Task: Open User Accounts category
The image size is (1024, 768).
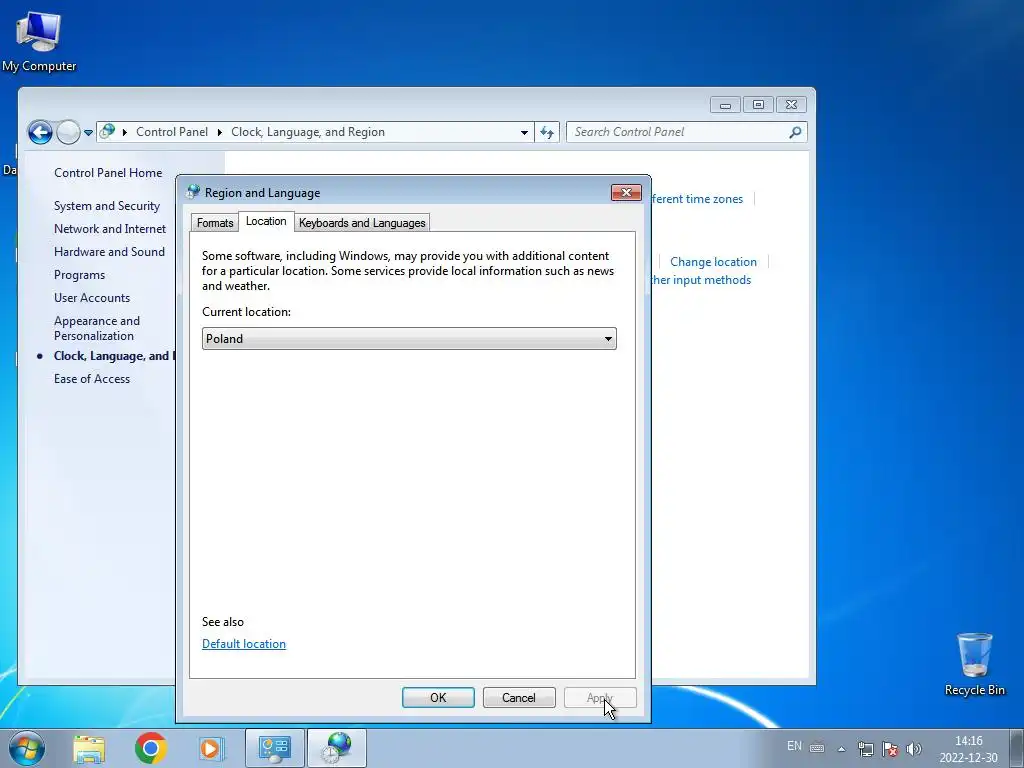Action: coord(91,298)
